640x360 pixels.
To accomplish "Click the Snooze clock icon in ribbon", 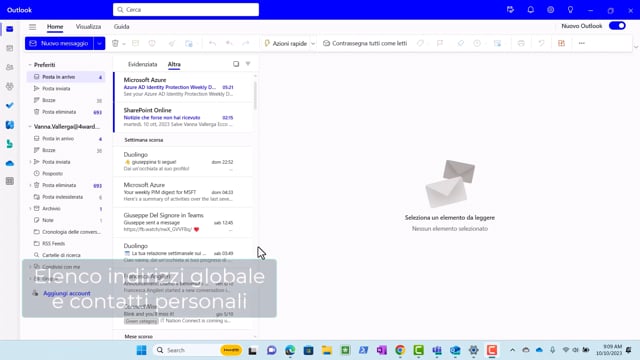I will [x=477, y=43].
